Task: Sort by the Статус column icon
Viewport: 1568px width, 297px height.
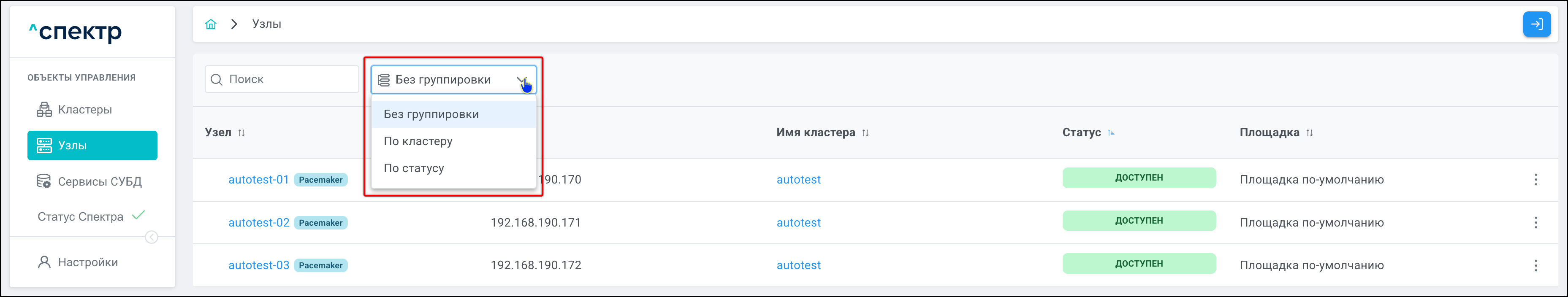Action: pyautogui.click(x=1111, y=132)
